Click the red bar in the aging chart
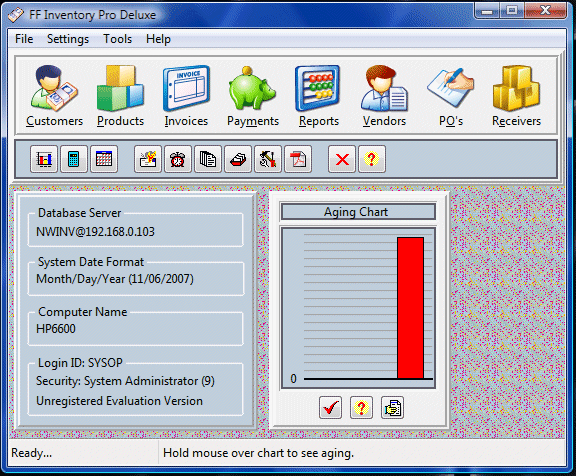The image size is (576, 476). click(x=410, y=308)
